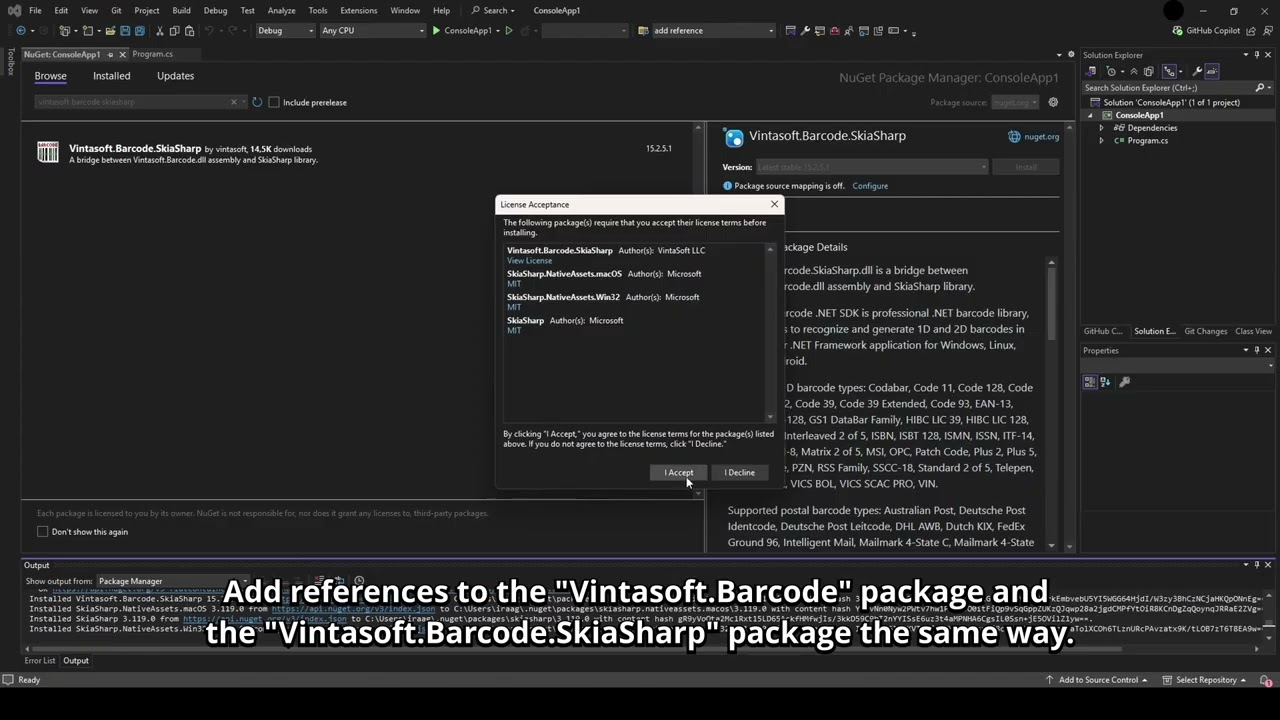Switch to the Program.cs document tab
The height and width of the screenshot is (720, 1280).
pyautogui.click(x=152, y=54)
